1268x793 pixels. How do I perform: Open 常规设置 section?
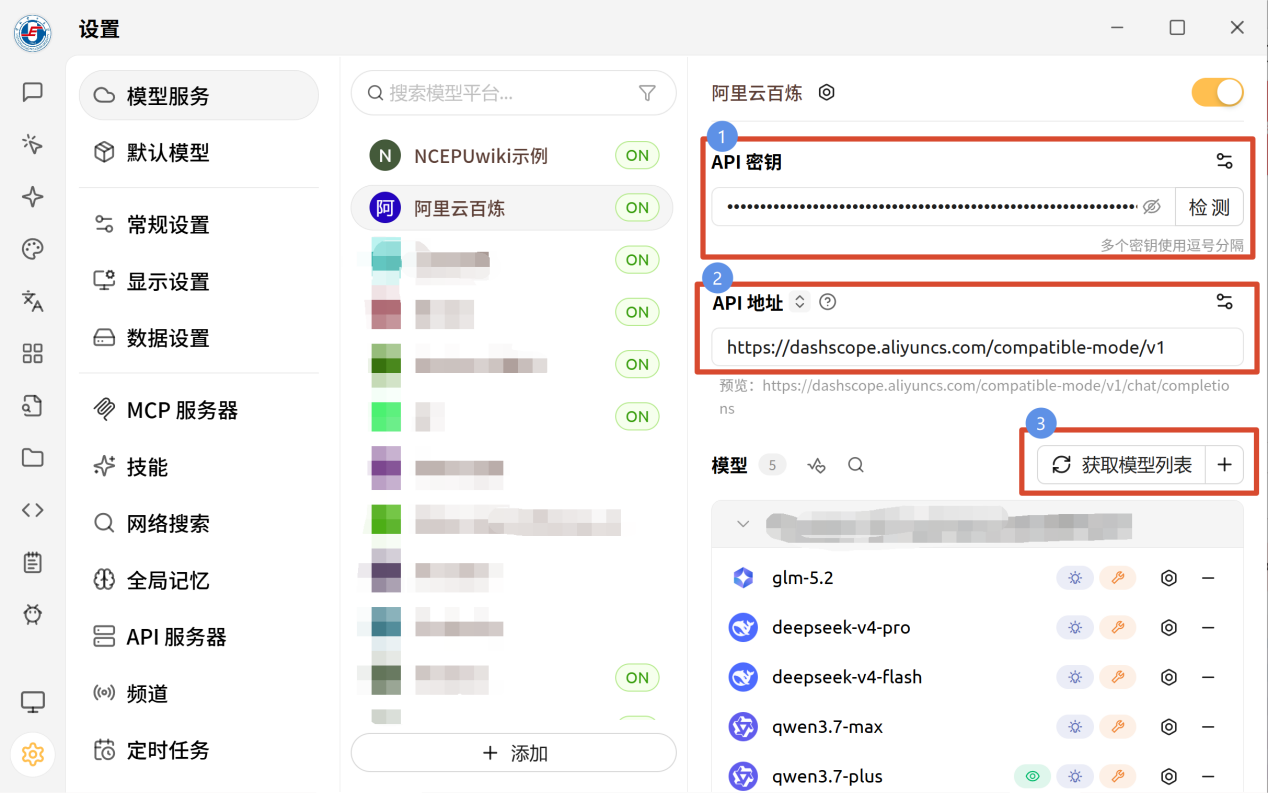[x=199, y=225]
